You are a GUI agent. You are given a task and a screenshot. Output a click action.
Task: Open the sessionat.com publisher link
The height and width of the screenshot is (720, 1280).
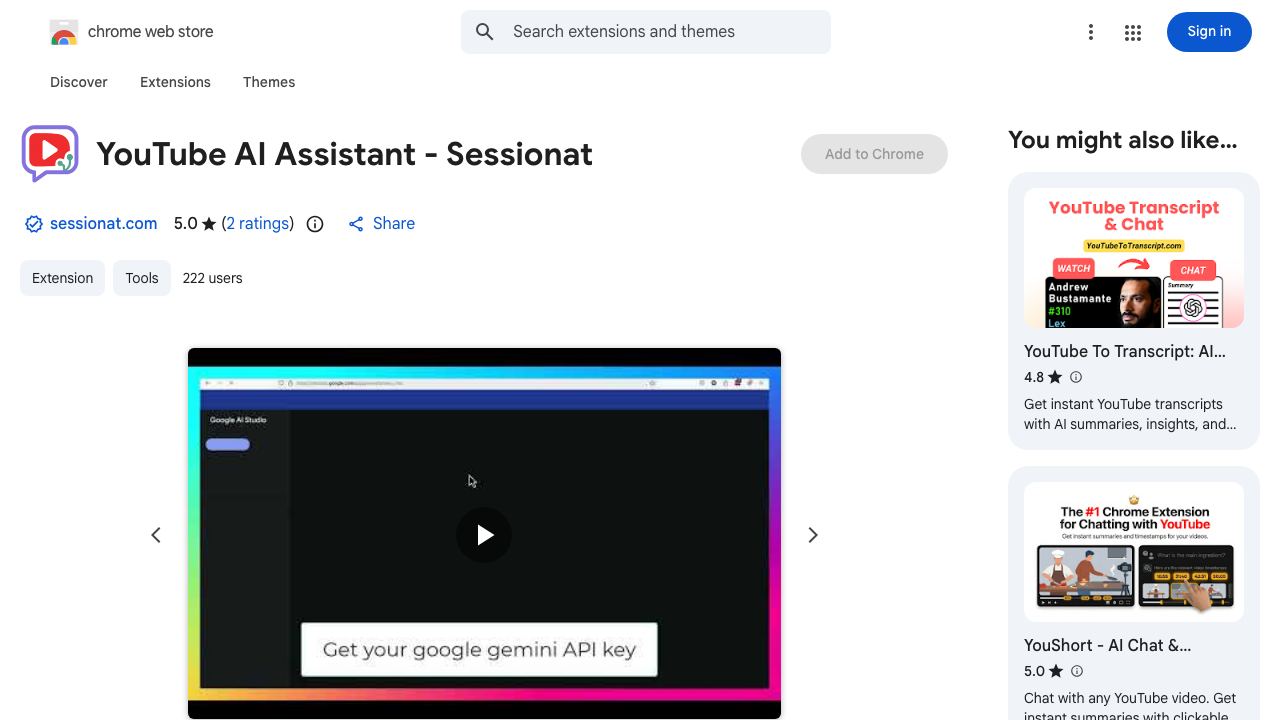103,224
